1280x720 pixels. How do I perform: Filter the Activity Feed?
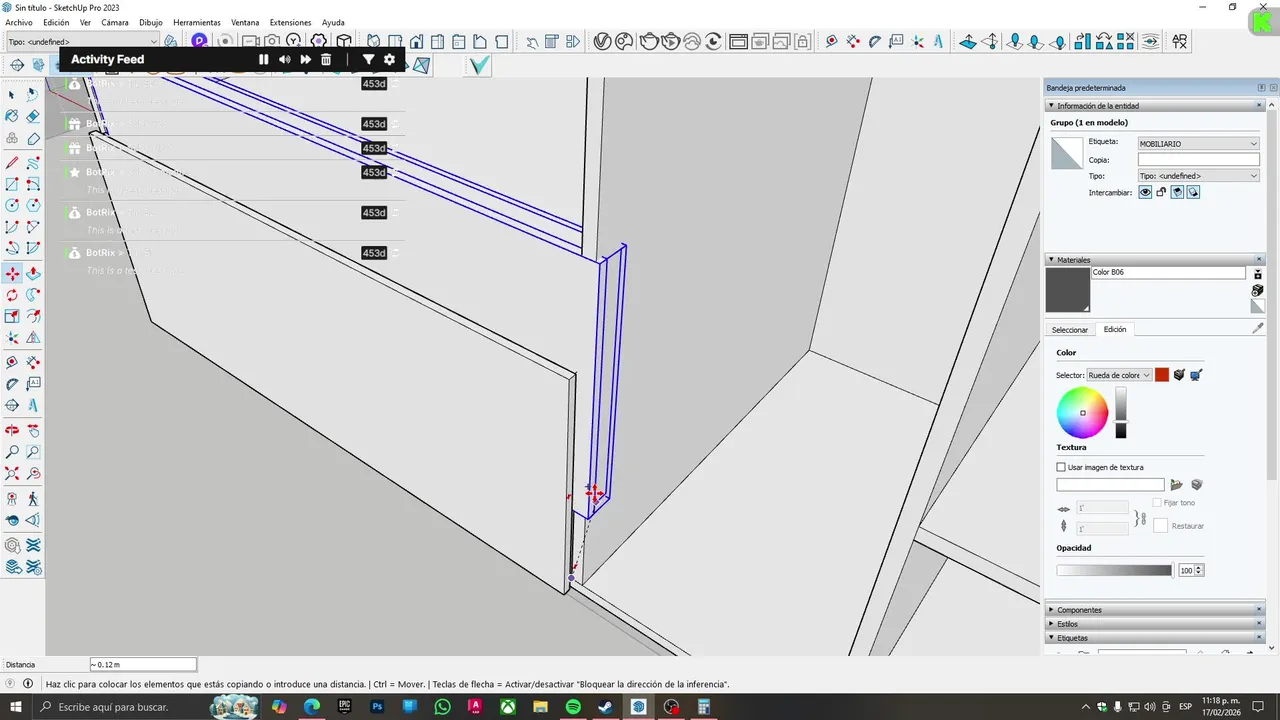[368, 60]
